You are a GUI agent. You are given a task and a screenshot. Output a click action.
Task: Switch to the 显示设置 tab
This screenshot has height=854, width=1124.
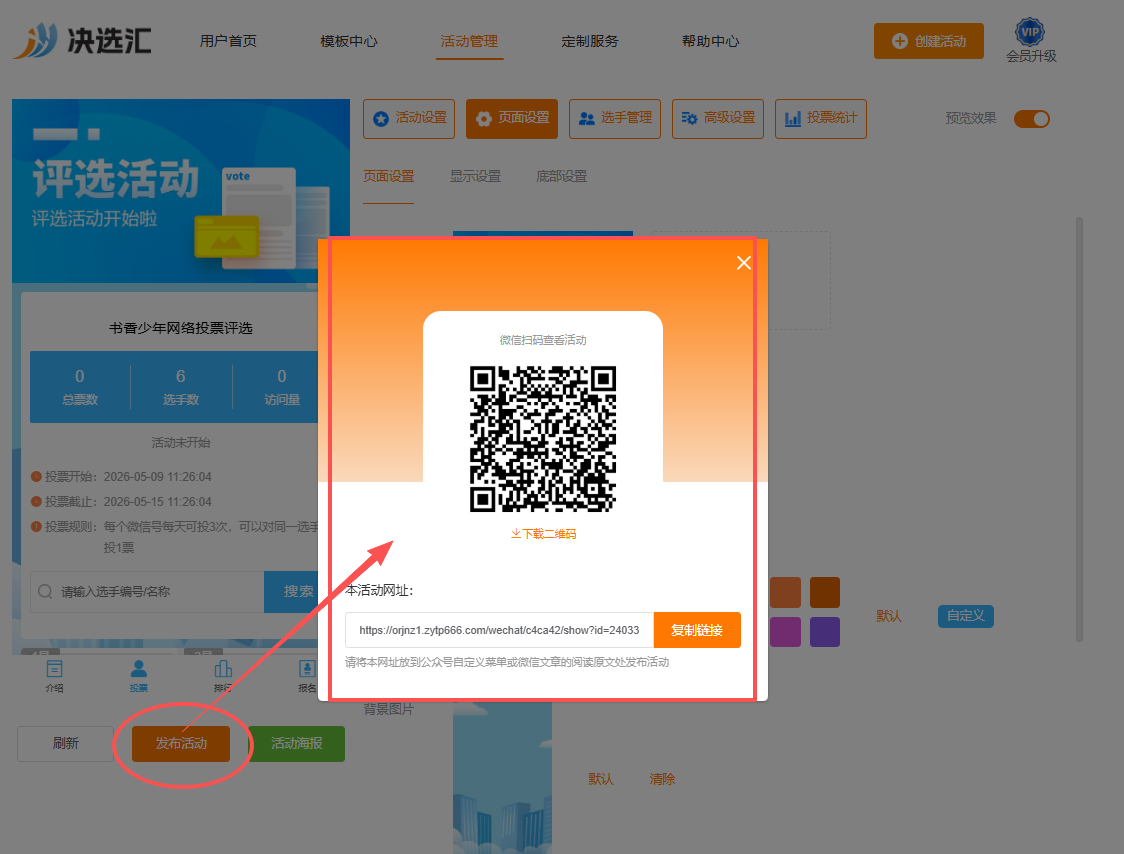click(x=475, y=176)
